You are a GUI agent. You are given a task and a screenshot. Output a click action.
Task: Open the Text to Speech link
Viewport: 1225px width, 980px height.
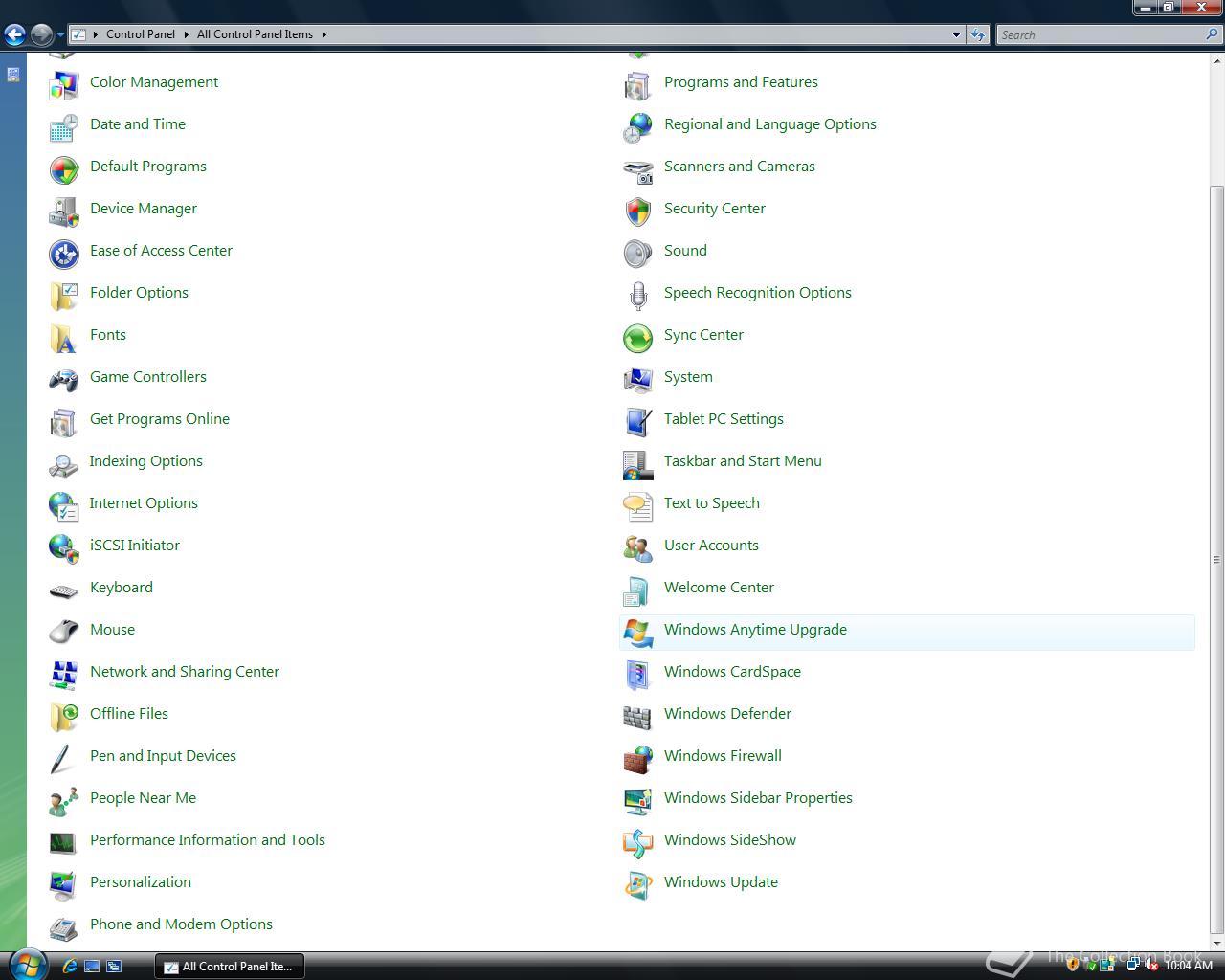712,503
